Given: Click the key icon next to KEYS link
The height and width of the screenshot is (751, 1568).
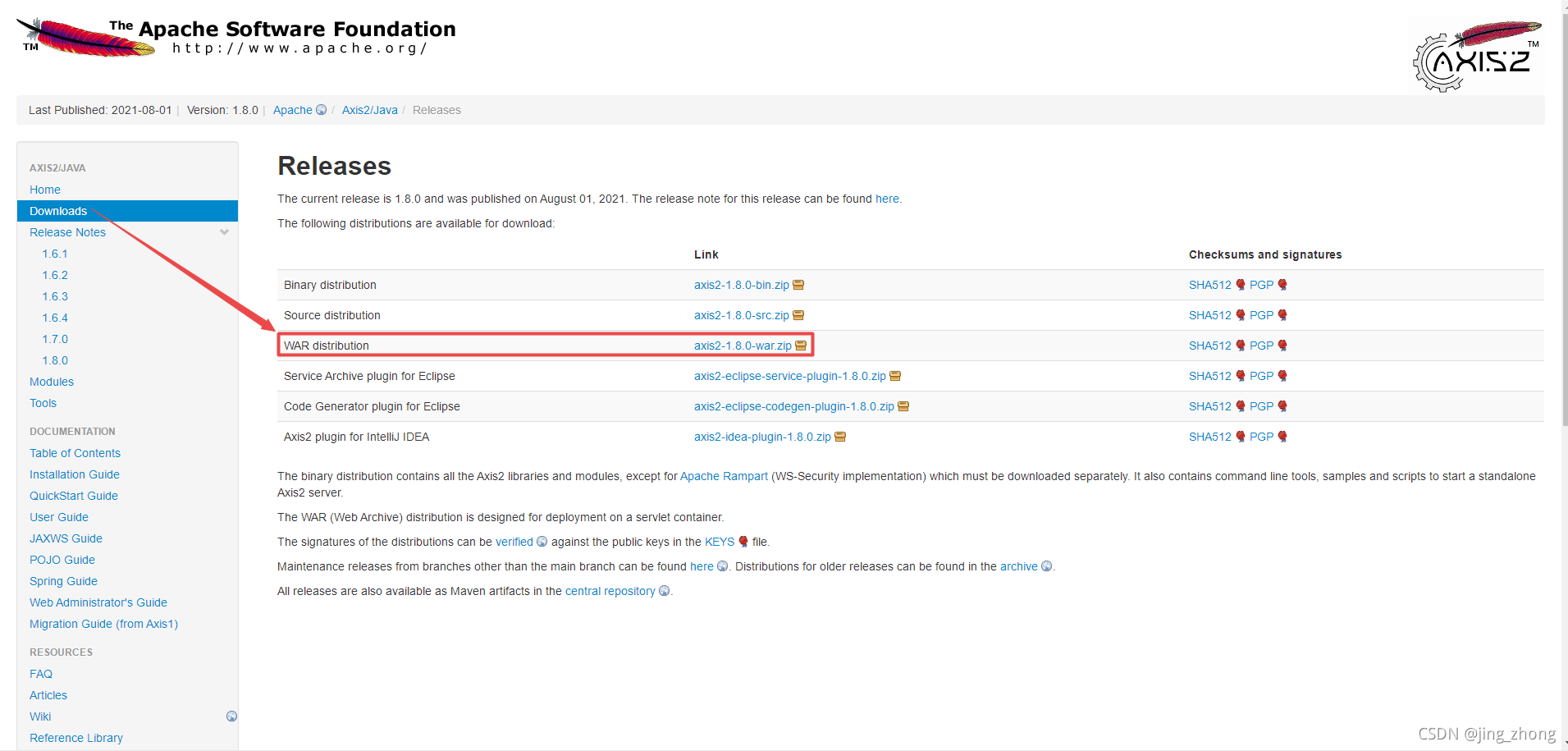Looking at the screenshot, I should pyautogui.click(x=743, y=542).
